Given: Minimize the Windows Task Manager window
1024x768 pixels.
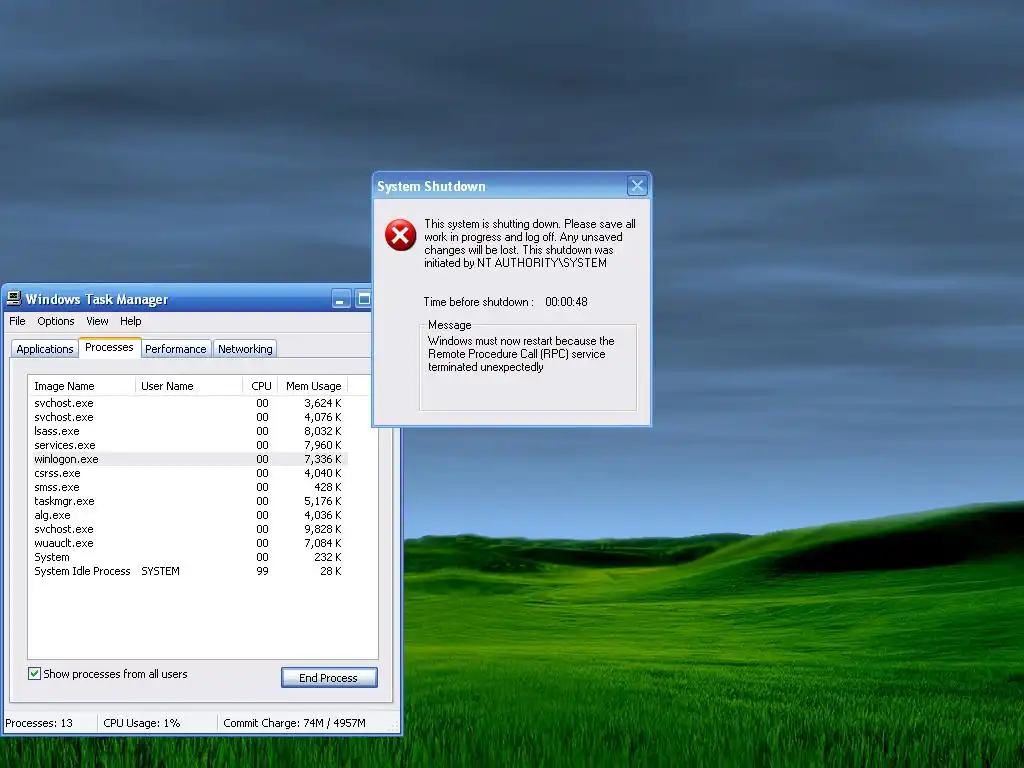Looking at the screenshot, I should coord(341,300).
